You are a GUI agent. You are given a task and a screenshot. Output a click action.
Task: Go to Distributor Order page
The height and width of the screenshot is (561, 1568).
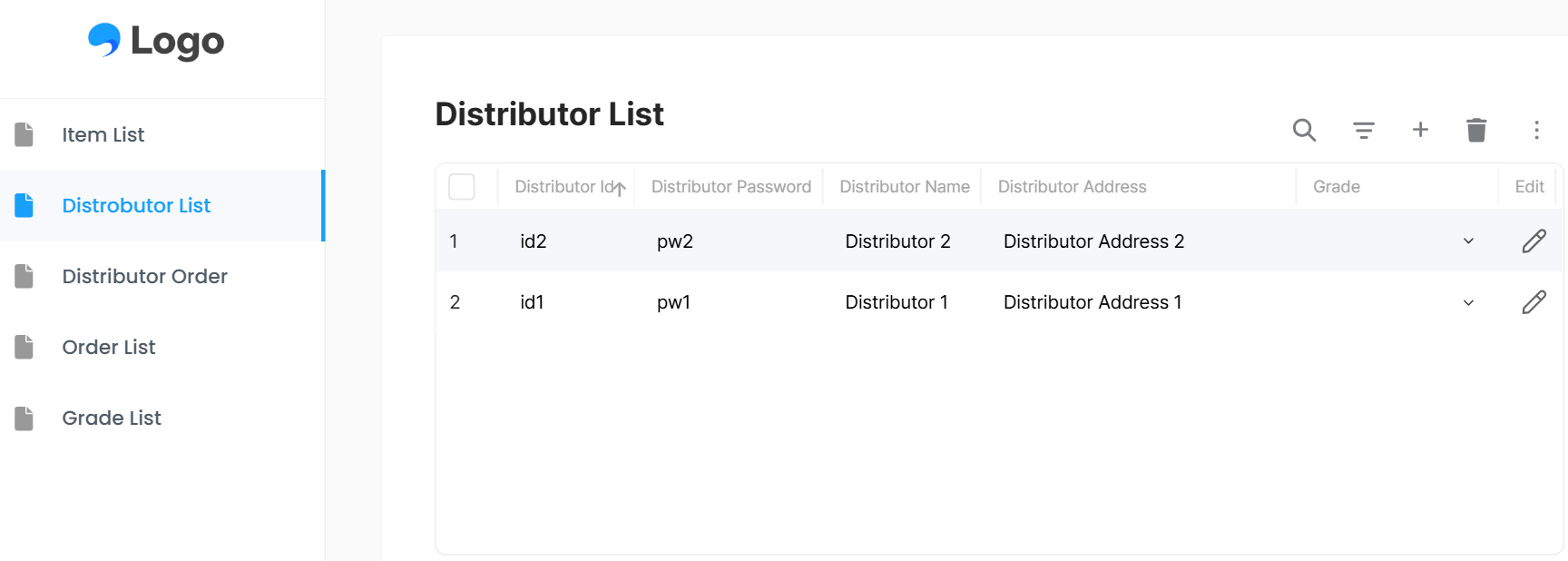(x=162, y=276)
